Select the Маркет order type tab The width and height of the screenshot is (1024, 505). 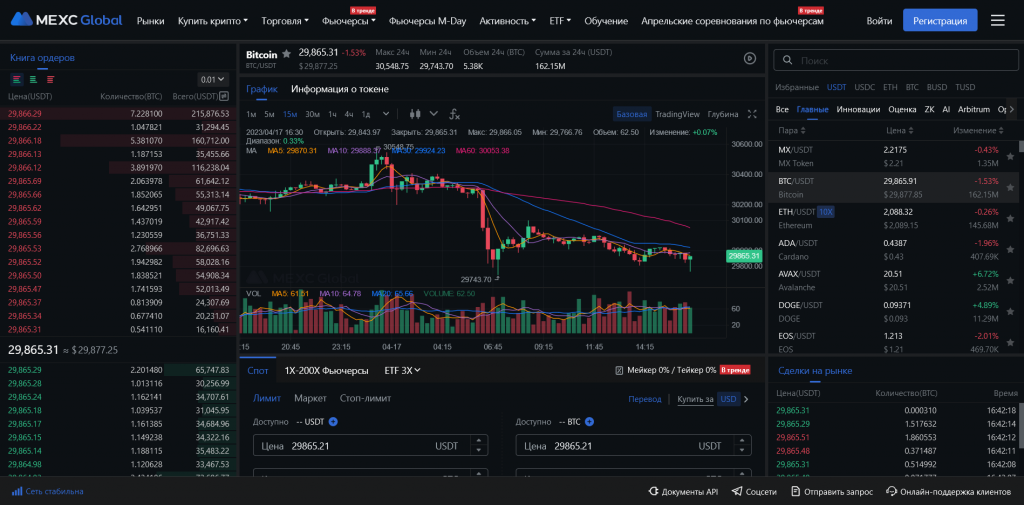[310, 398]
